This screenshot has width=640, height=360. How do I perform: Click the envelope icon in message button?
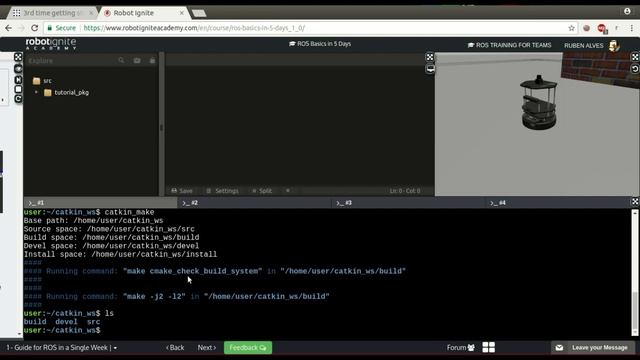click(x=559, y=348)
